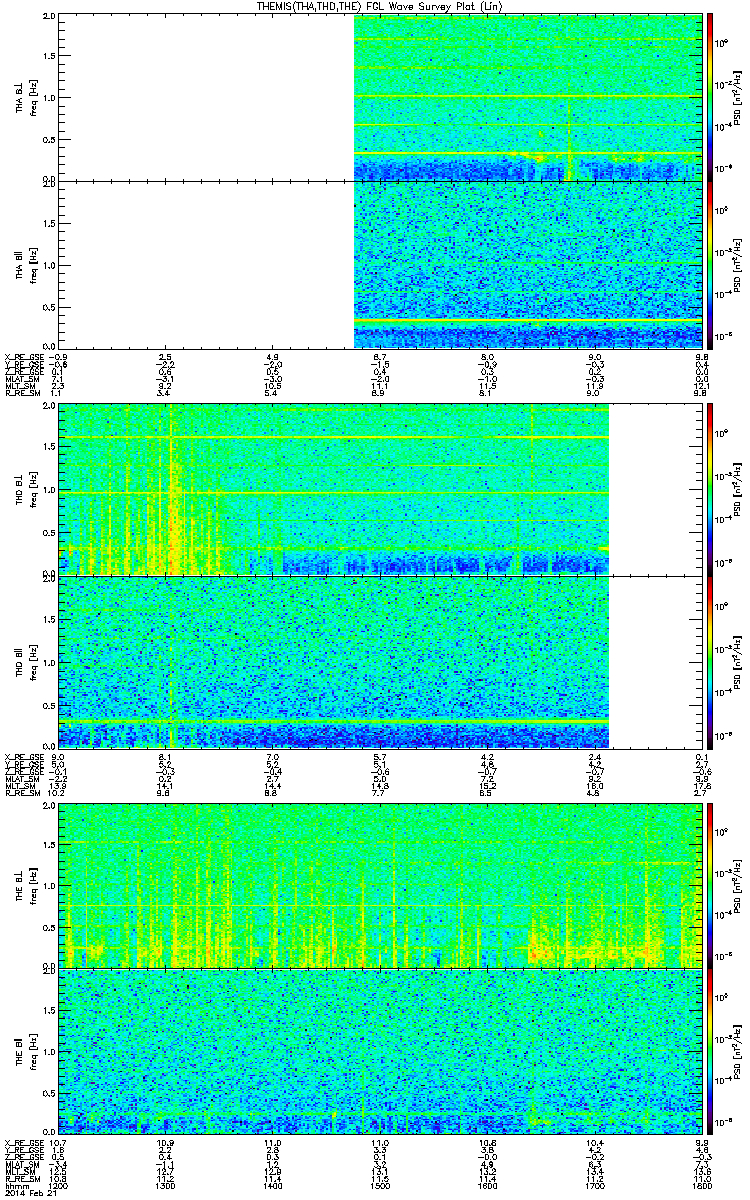Click the PSD label beside THA B-parallel color bar
This screenshot has width=750, height=1200.
pos(738,264)
